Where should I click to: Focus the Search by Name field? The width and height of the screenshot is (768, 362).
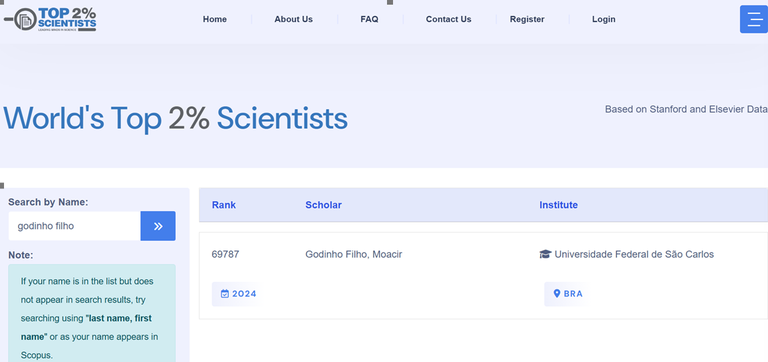[x=74, y=226]
